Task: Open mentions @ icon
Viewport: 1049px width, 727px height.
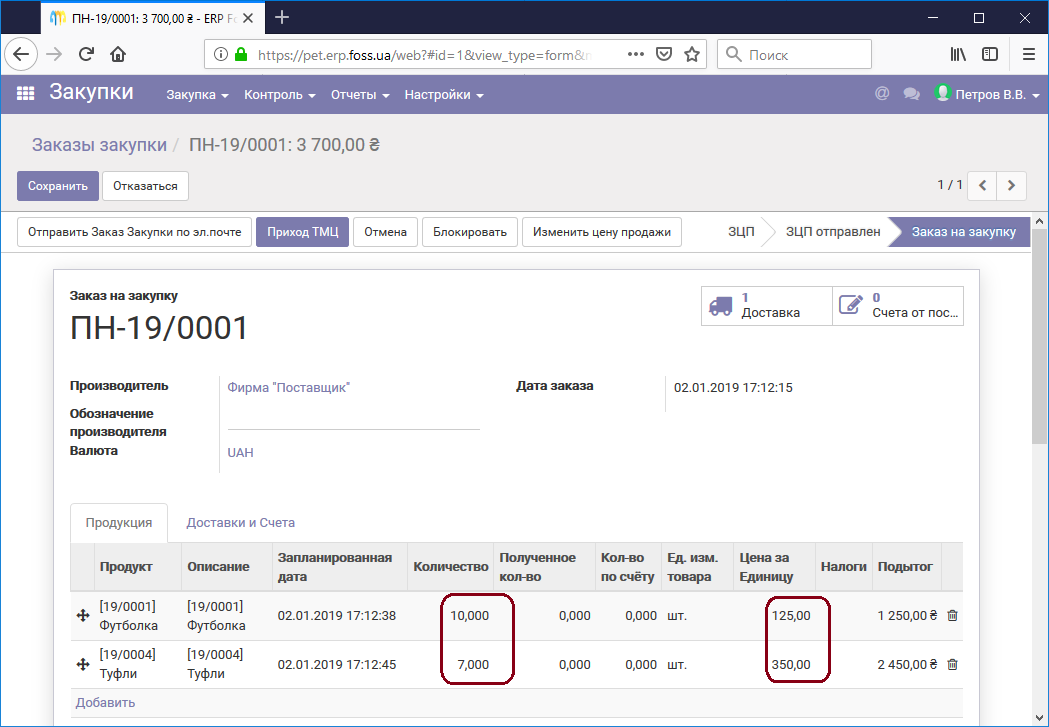Action: 882,94
